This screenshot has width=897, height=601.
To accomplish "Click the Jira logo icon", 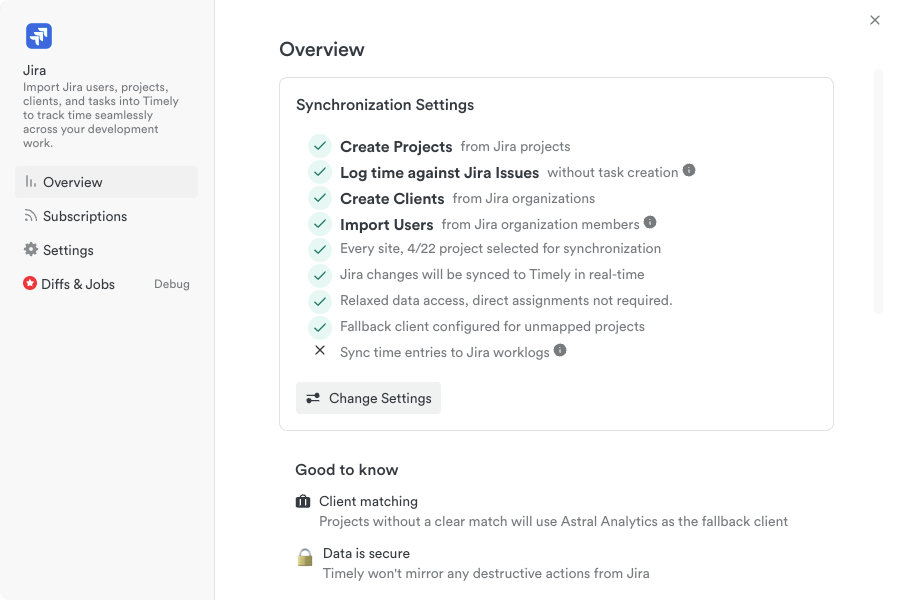I will click(x=39, y=37).
